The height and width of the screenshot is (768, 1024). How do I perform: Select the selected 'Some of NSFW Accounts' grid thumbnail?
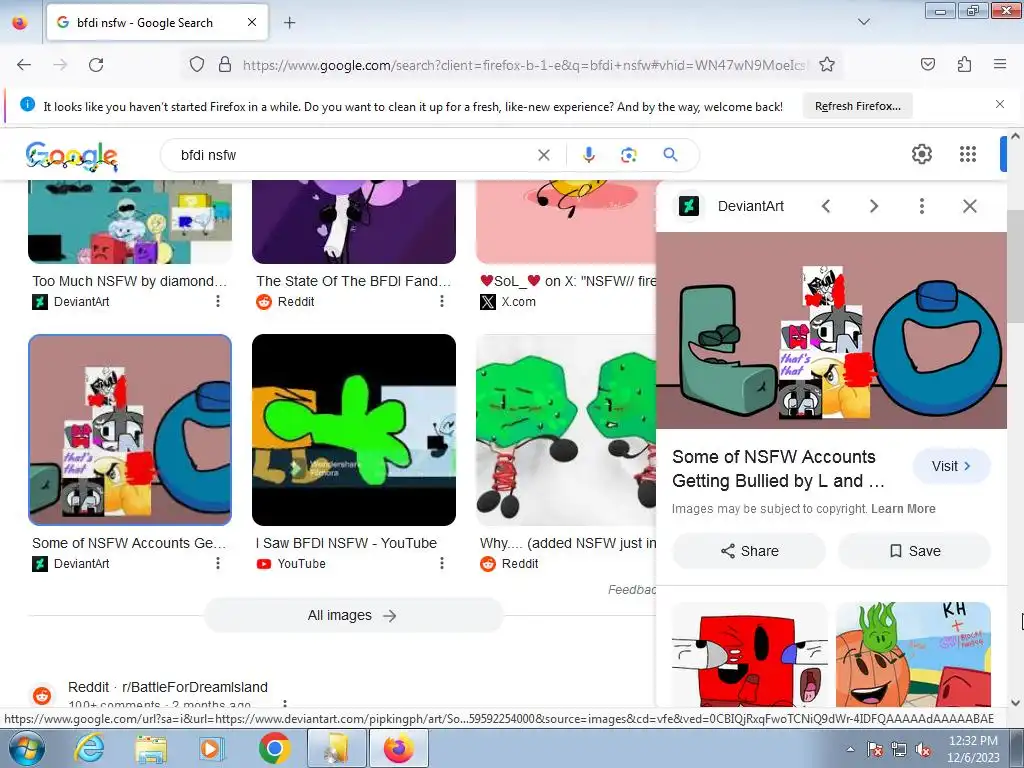[130, 430]
